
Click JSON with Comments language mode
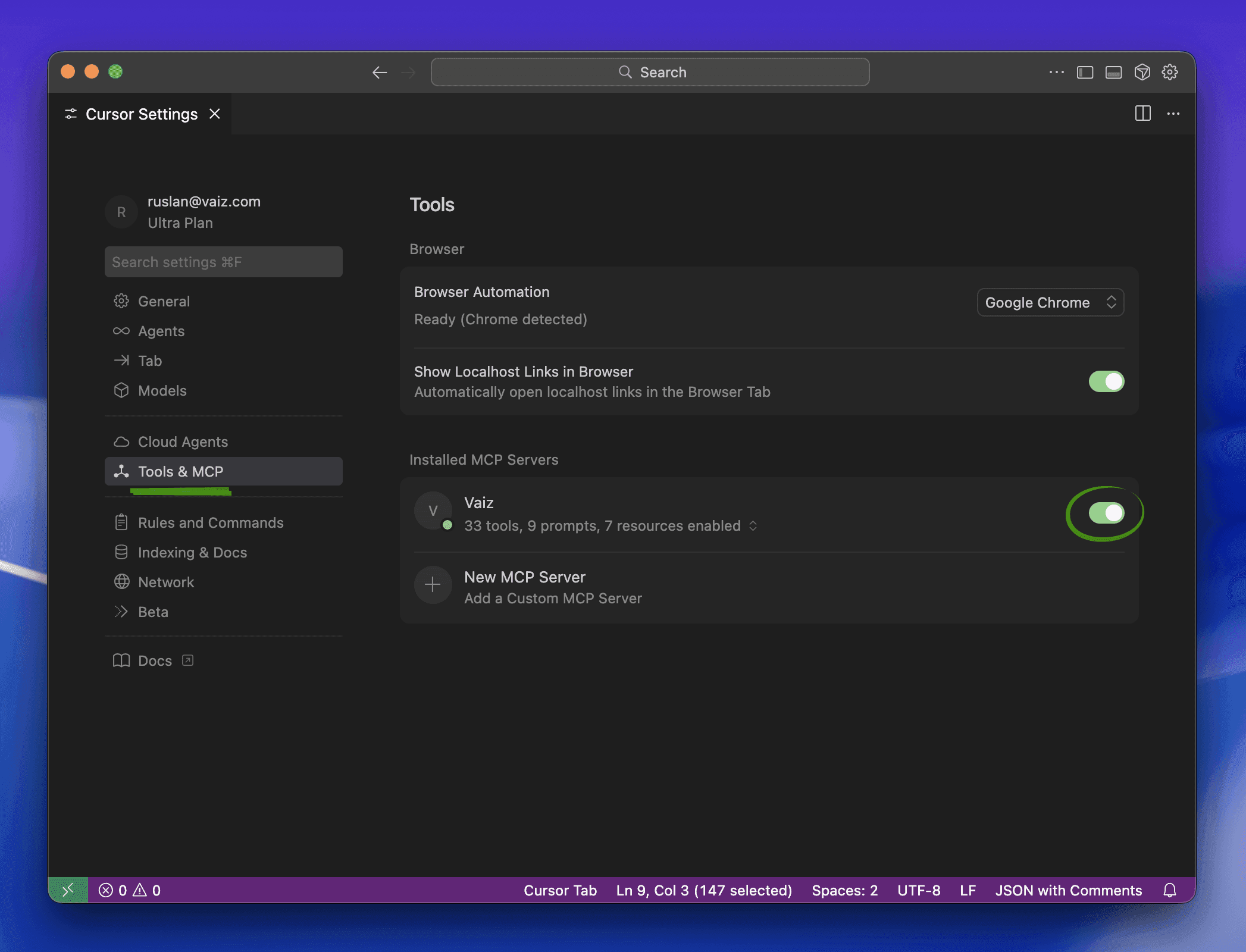pos(1068,890)
